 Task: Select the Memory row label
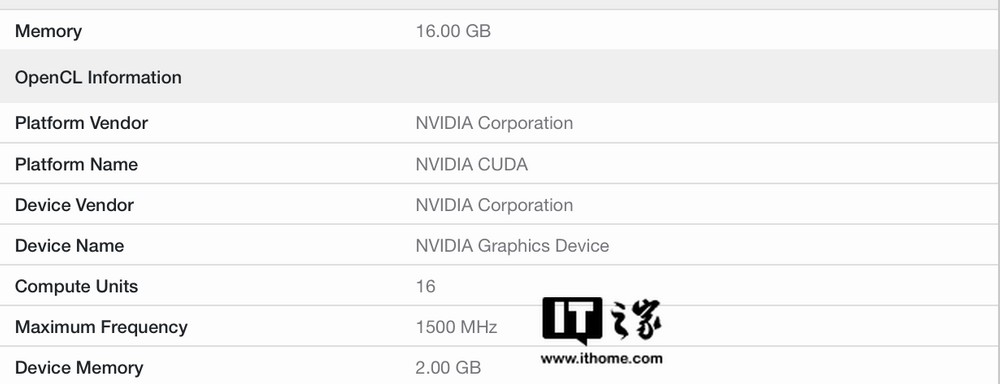tap(48, 31)
